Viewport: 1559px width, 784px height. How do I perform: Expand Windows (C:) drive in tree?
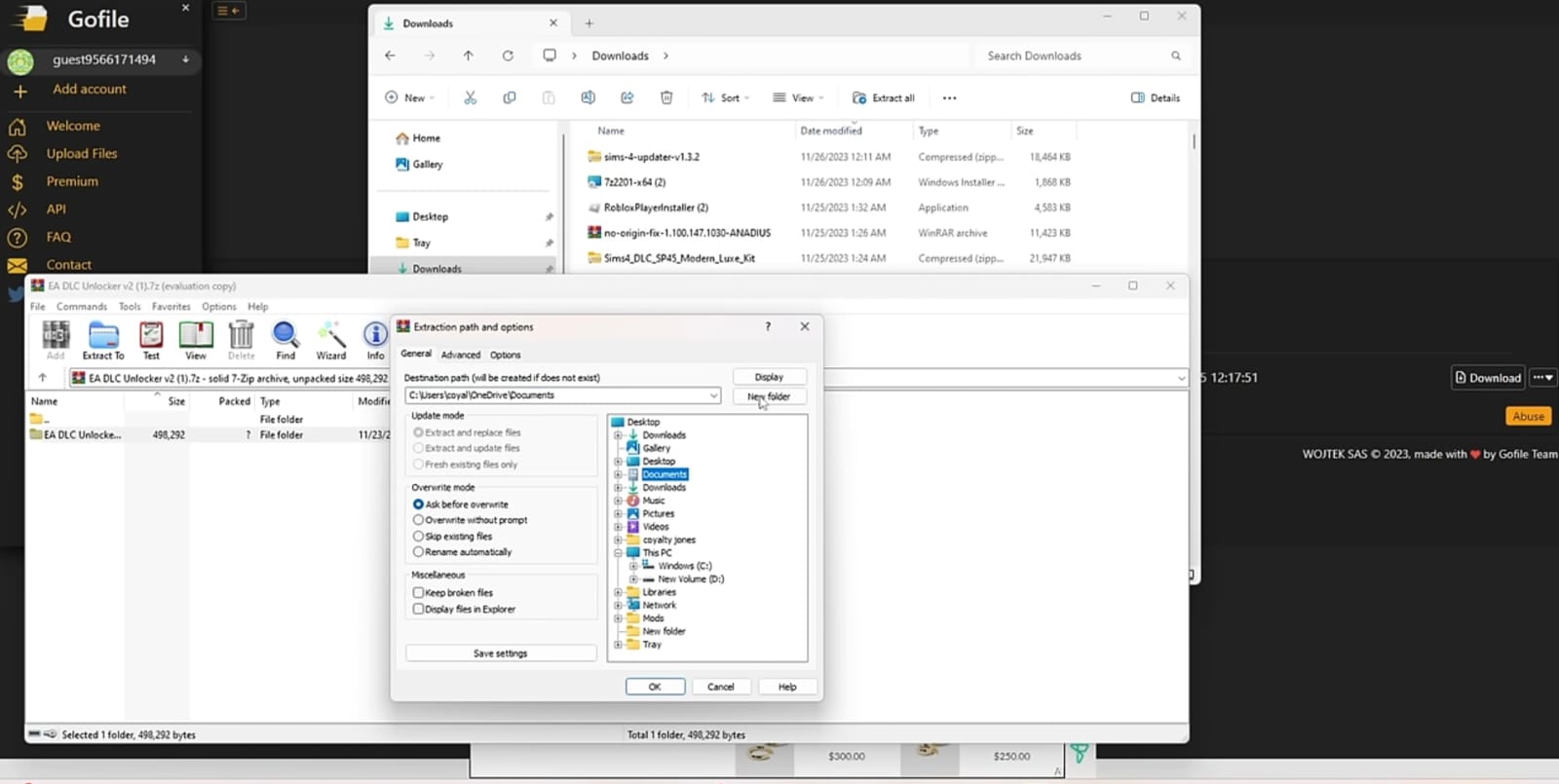pos(633,566)
